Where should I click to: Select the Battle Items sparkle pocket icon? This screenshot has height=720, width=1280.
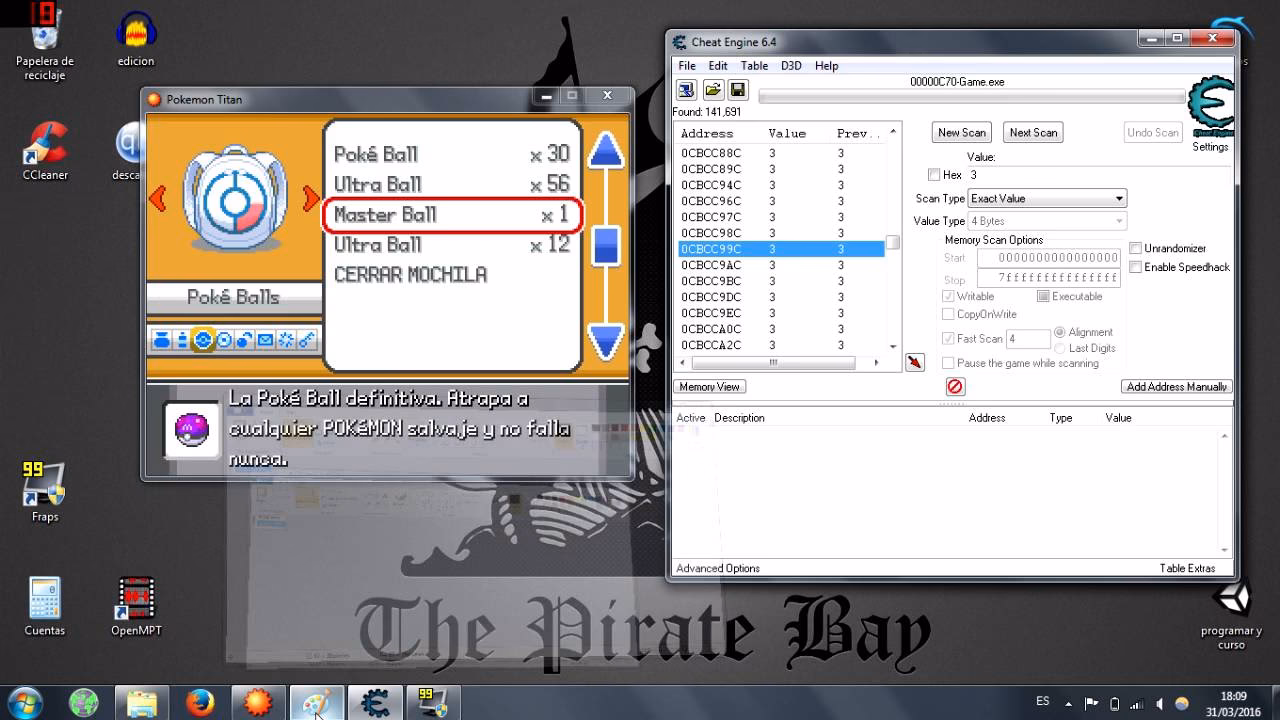point(286,340)
